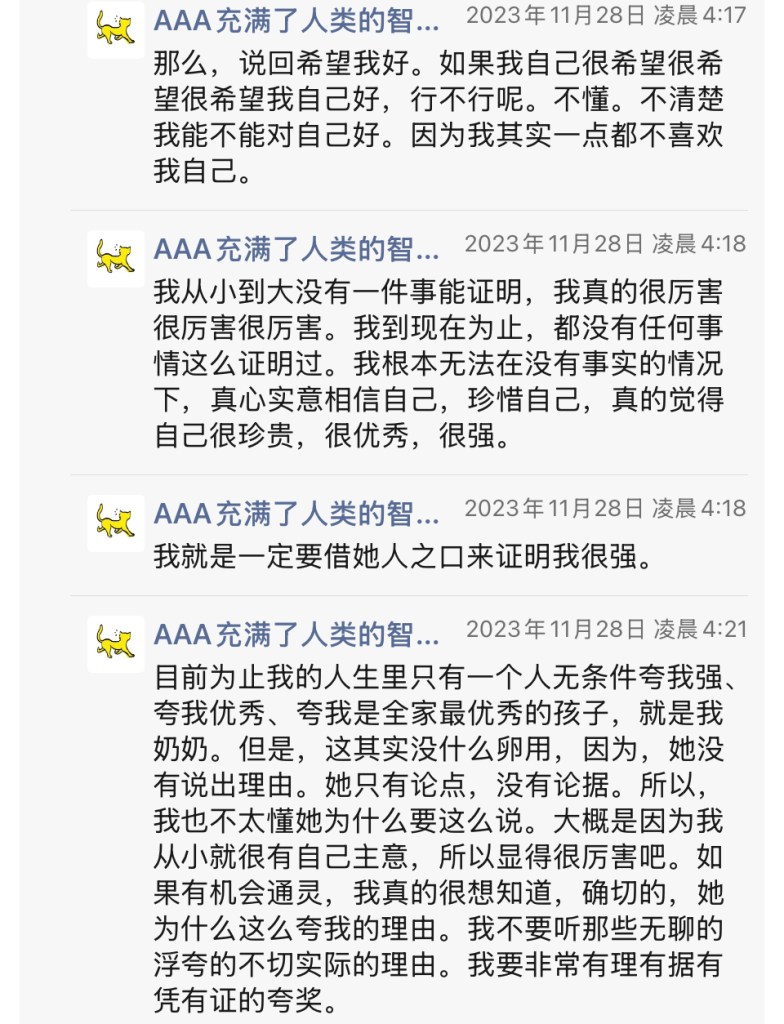784x1024 pixels.
Task: Open the sender name on the 4:17 message
Action: [x=297, y=18]
